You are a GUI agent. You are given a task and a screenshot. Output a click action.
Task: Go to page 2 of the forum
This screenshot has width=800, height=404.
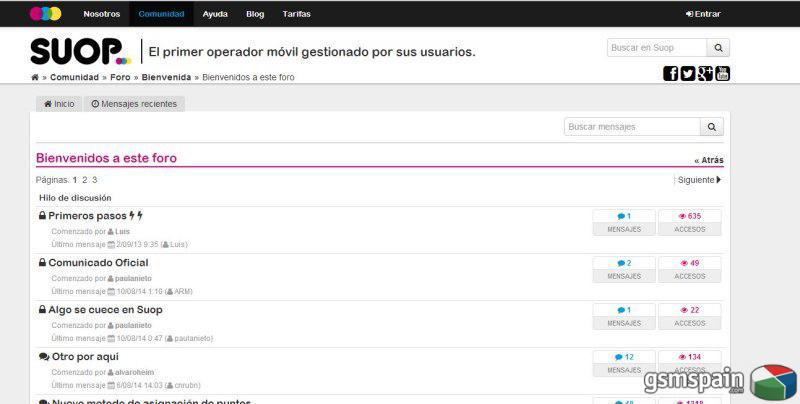click(x=85, y=180)
